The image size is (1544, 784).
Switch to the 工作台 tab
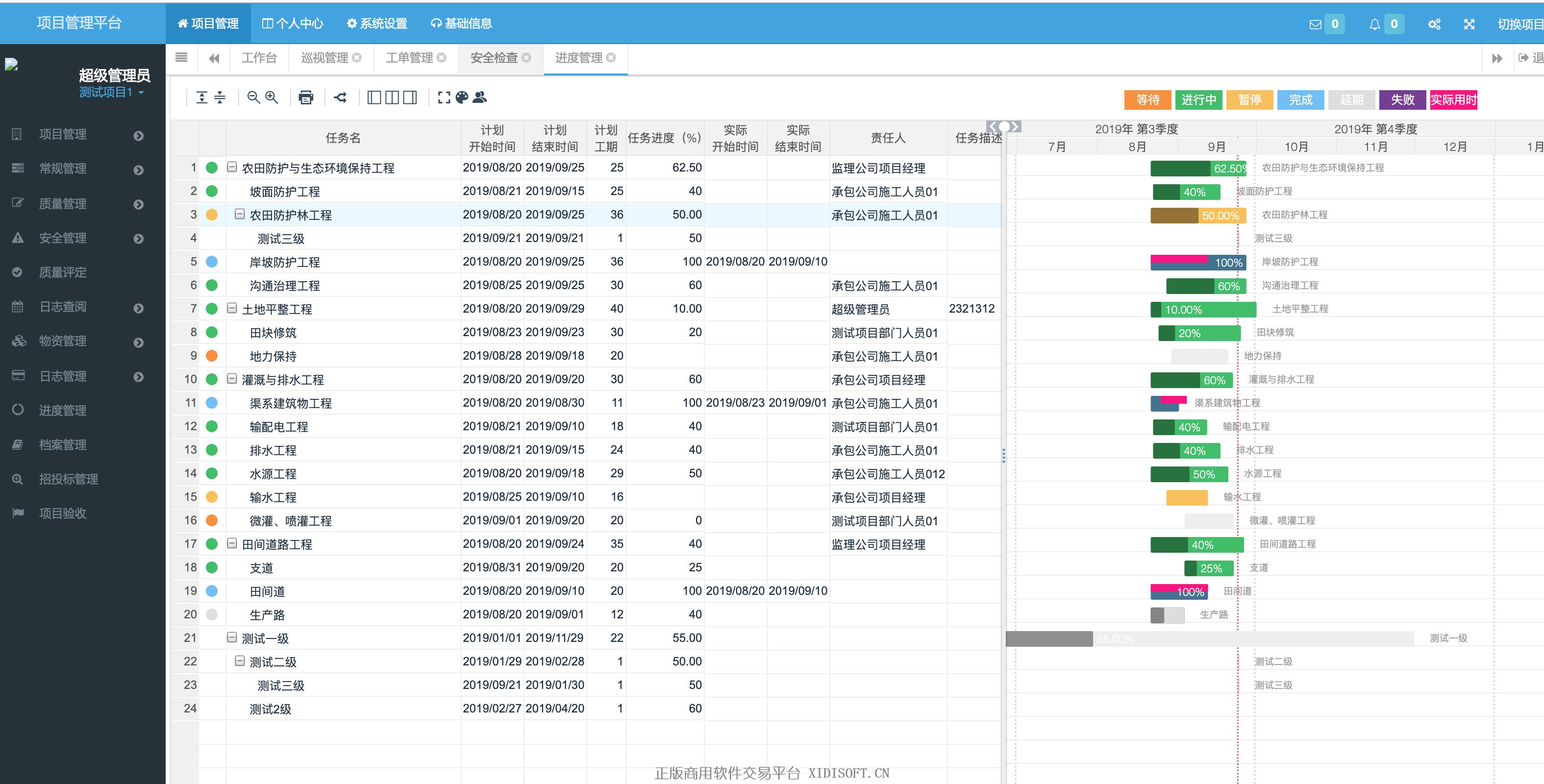coord(259,57)
